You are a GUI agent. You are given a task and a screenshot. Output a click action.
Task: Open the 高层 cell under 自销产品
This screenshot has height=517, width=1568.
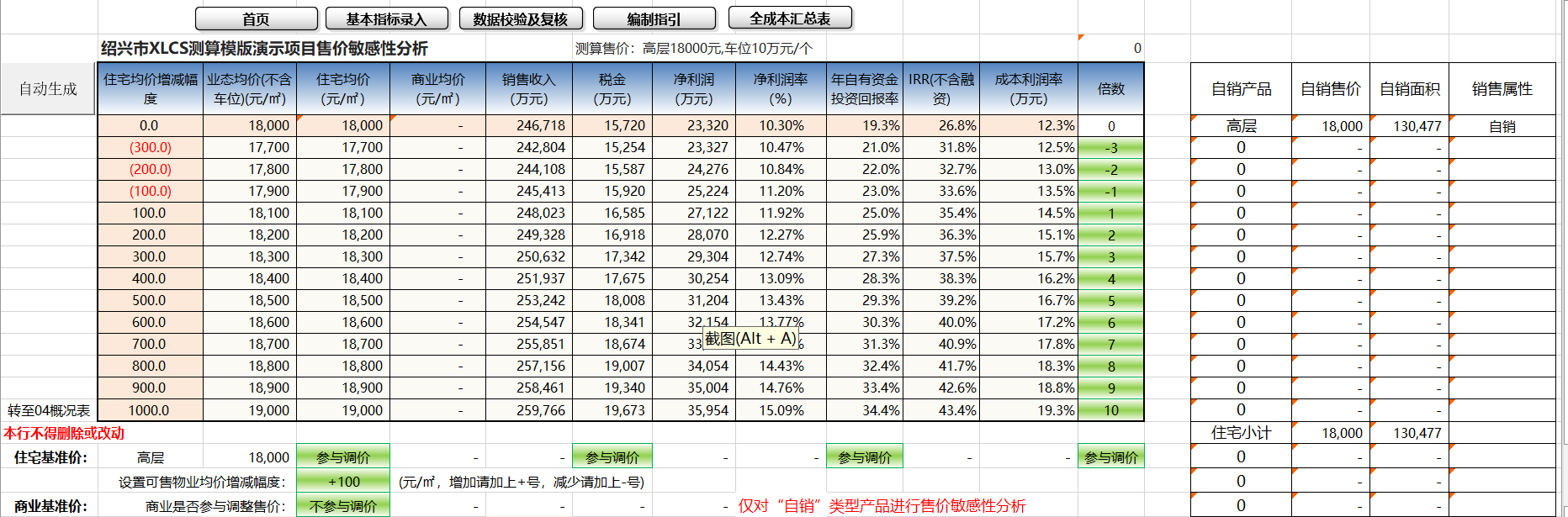pos(1241,126)
